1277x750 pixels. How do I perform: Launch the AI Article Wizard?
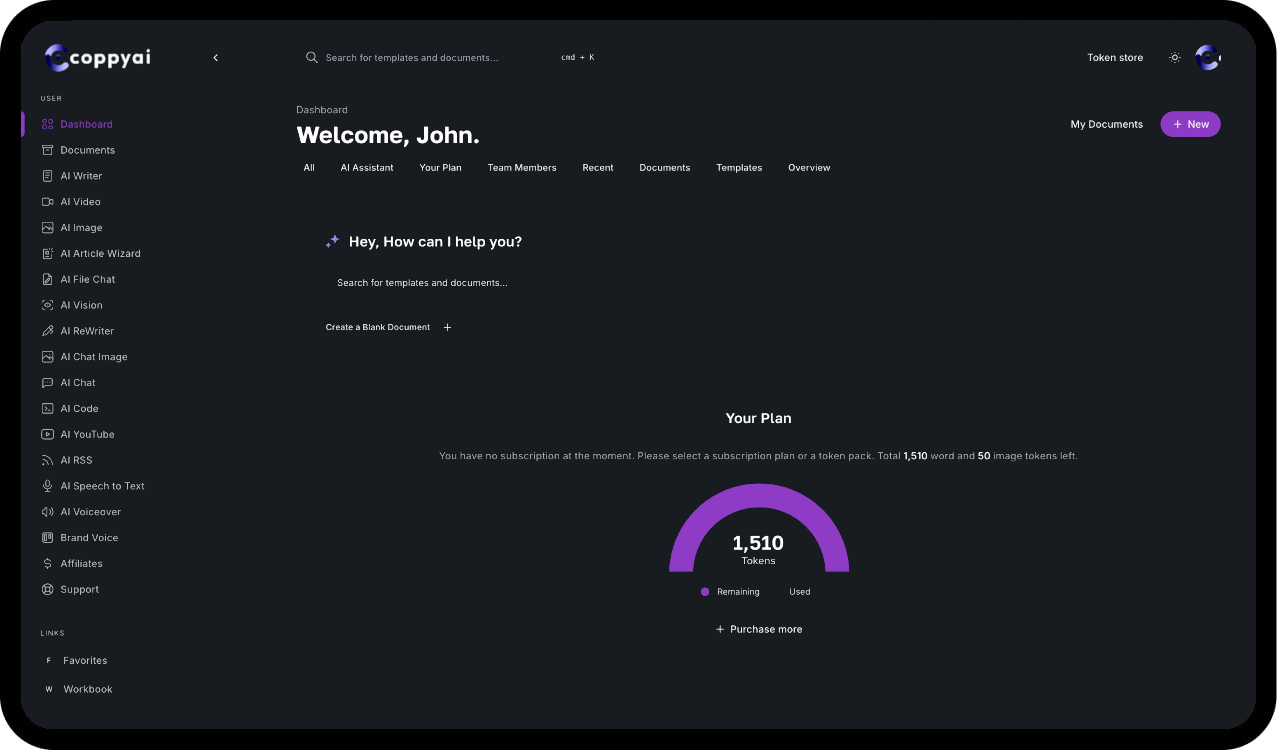pyautogui.click(x=99, y=253)
